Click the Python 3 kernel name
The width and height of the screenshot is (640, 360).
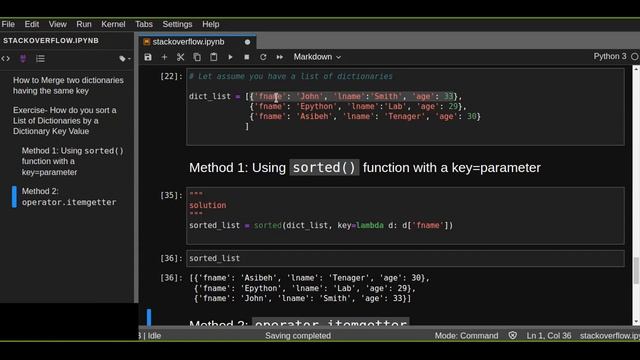pos(610,56)
